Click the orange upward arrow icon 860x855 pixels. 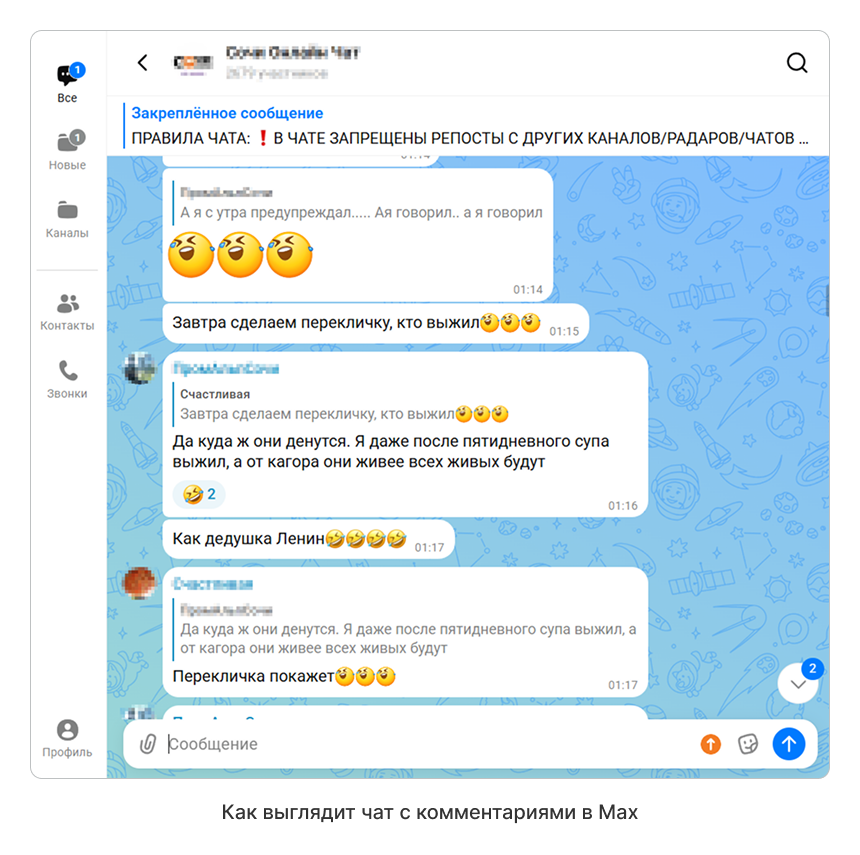(711, 744)
